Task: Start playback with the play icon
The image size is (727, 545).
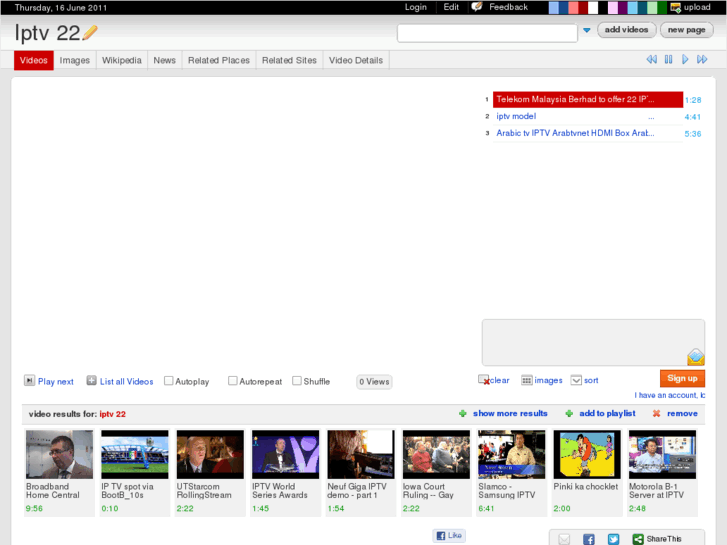Action: tap(685, 59)
